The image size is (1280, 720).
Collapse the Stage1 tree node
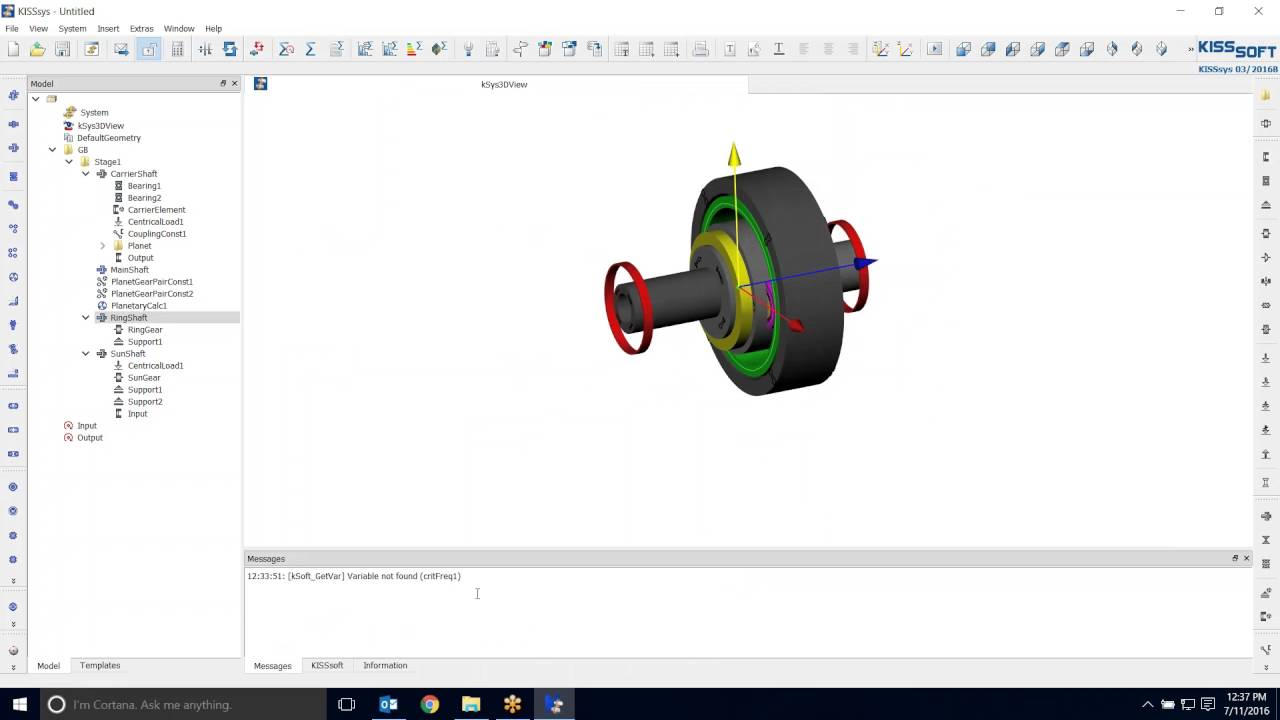(x=69, y=162)
